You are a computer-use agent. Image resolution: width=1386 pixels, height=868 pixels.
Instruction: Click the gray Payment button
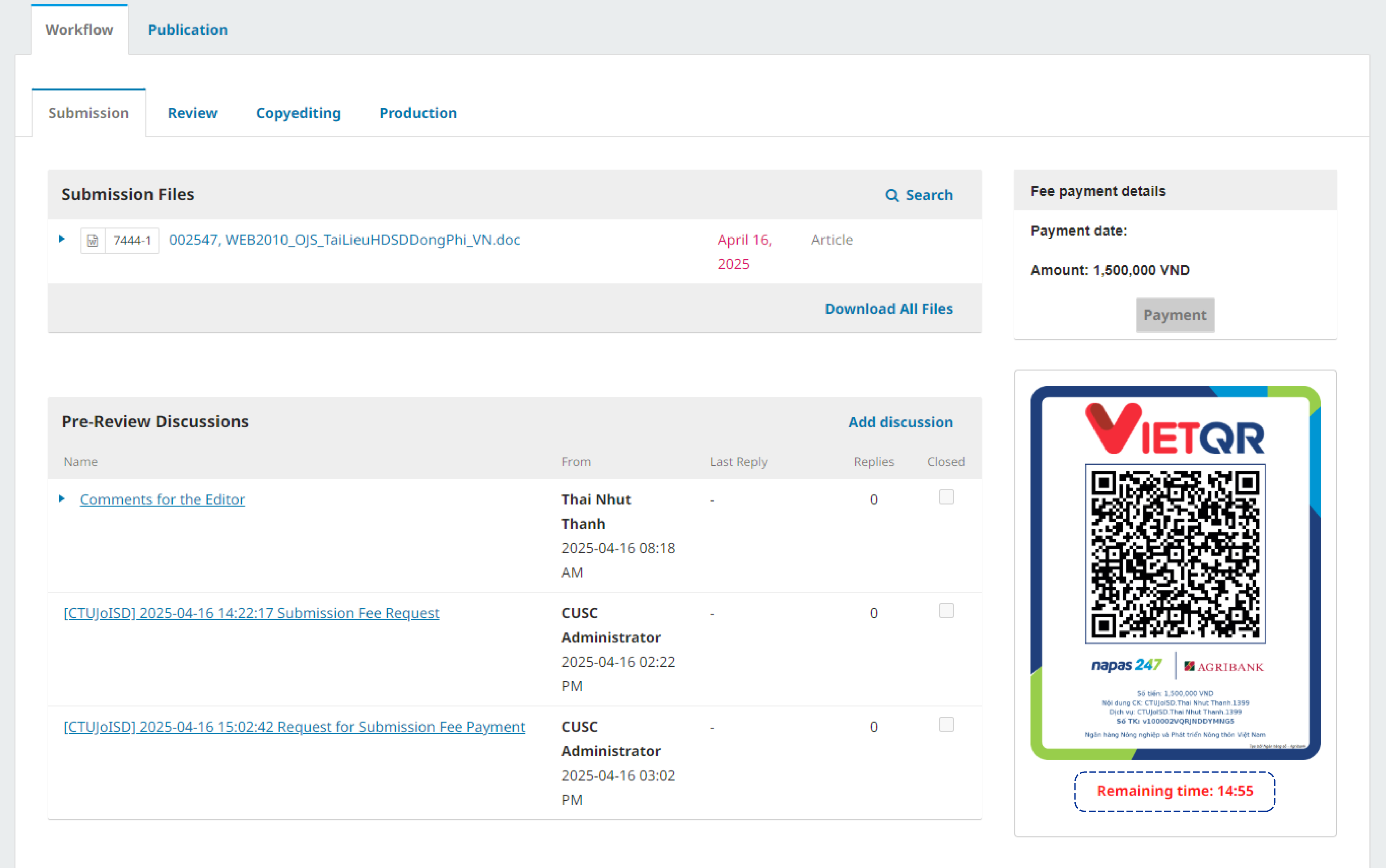point(1175,315)
